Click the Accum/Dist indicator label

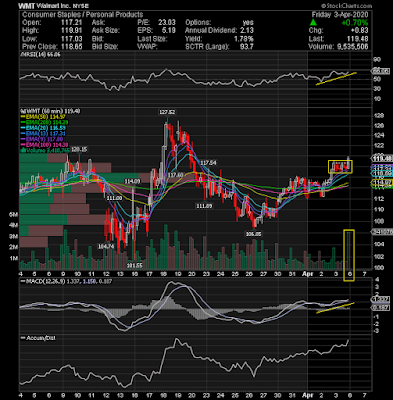click(38, 338)
